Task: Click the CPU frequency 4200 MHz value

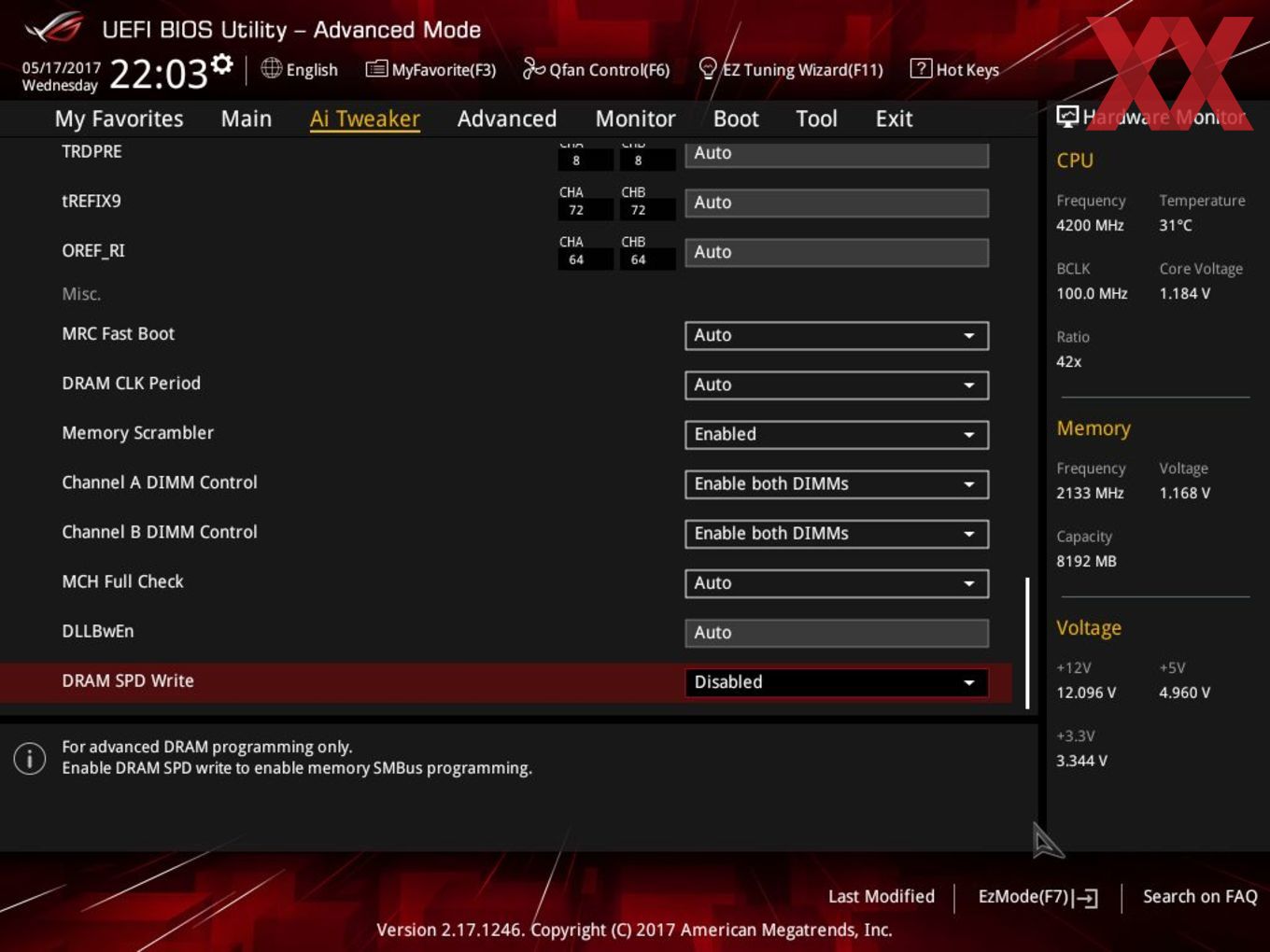Action: pyautogui.click(x=1090, y=225)
